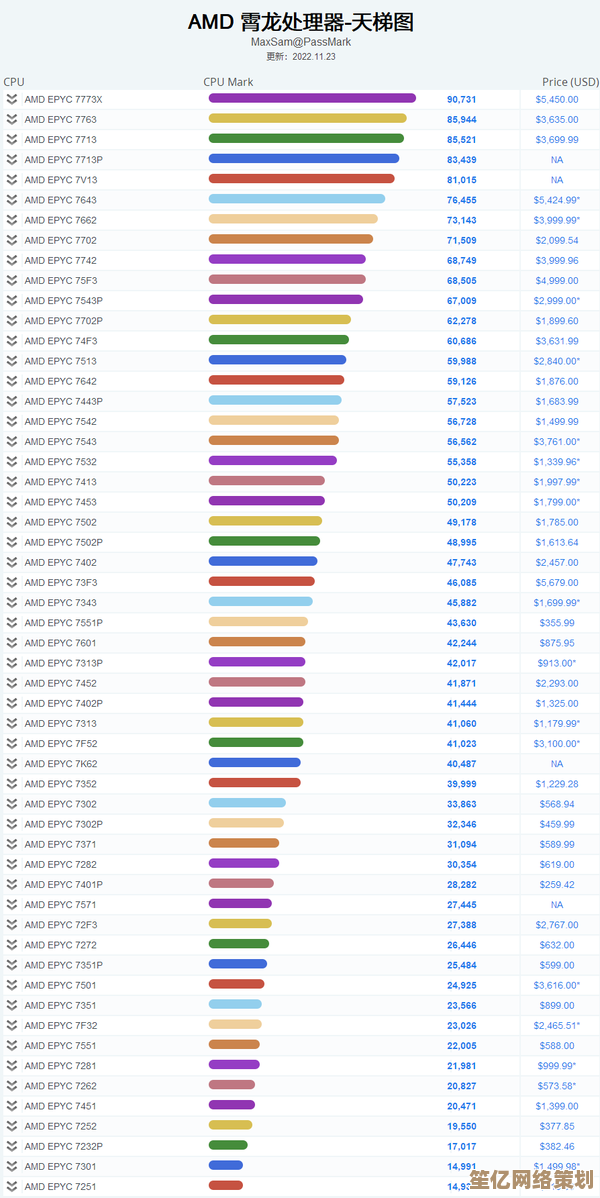
Task: Click the $377.85 price link
Action: pyautogui.click(x=556, y=1125)
